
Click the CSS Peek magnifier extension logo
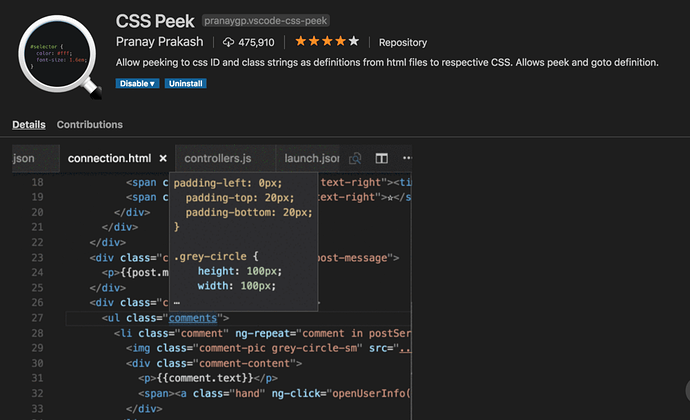59,54
